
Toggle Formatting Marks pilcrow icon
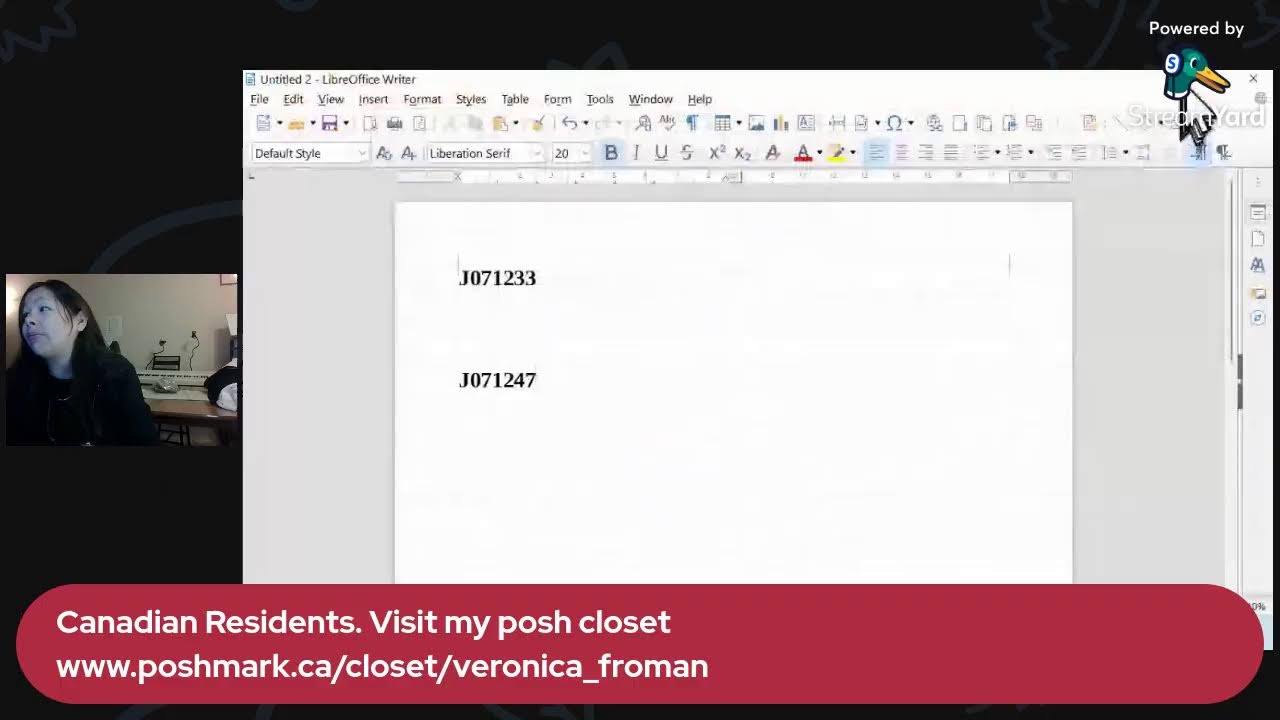click(692, 123)
